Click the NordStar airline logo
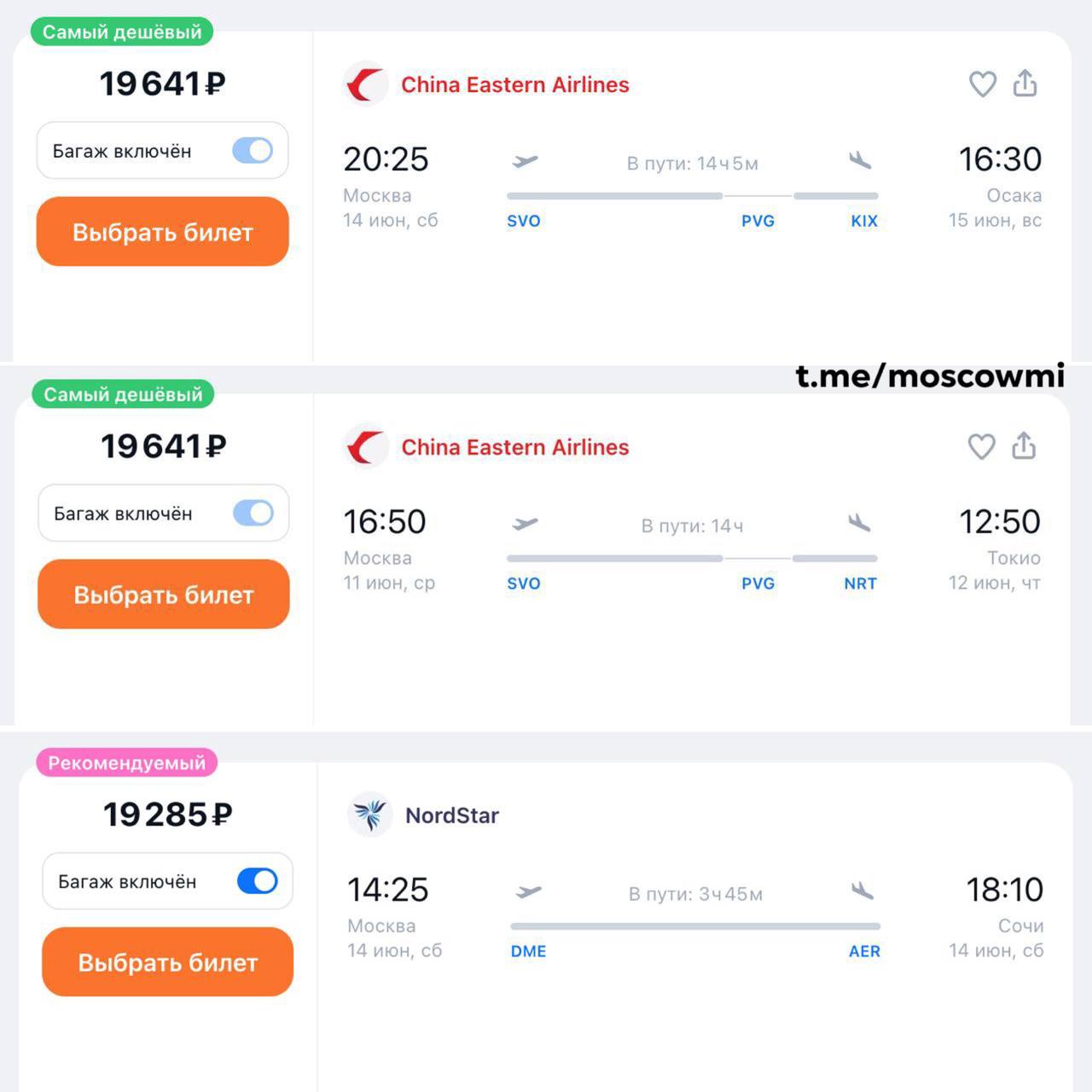The width and height of the screenshot is (1092, 1092). pyautogui.click(x=370, y=815)
